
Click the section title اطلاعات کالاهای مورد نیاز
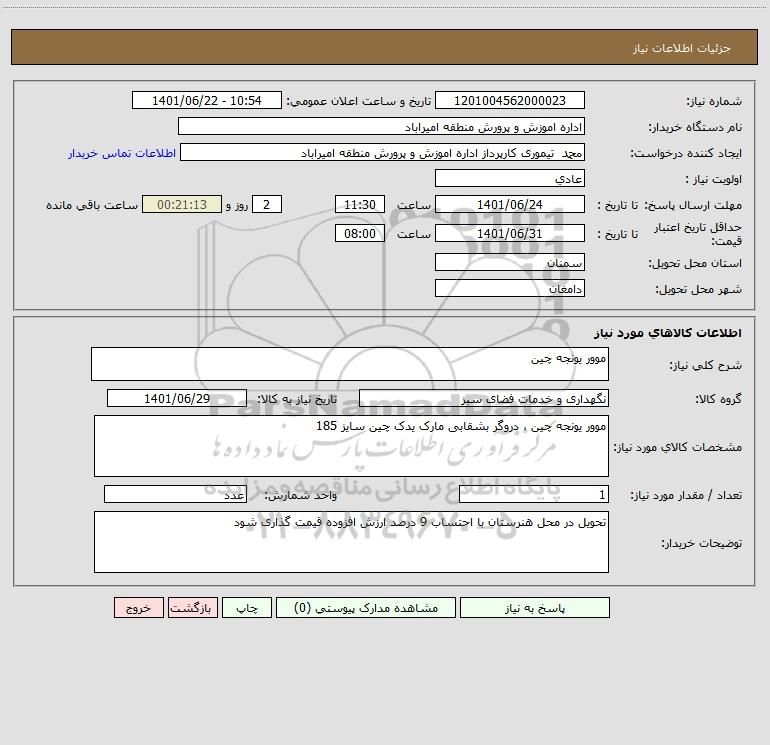click(x=668, y=332)
